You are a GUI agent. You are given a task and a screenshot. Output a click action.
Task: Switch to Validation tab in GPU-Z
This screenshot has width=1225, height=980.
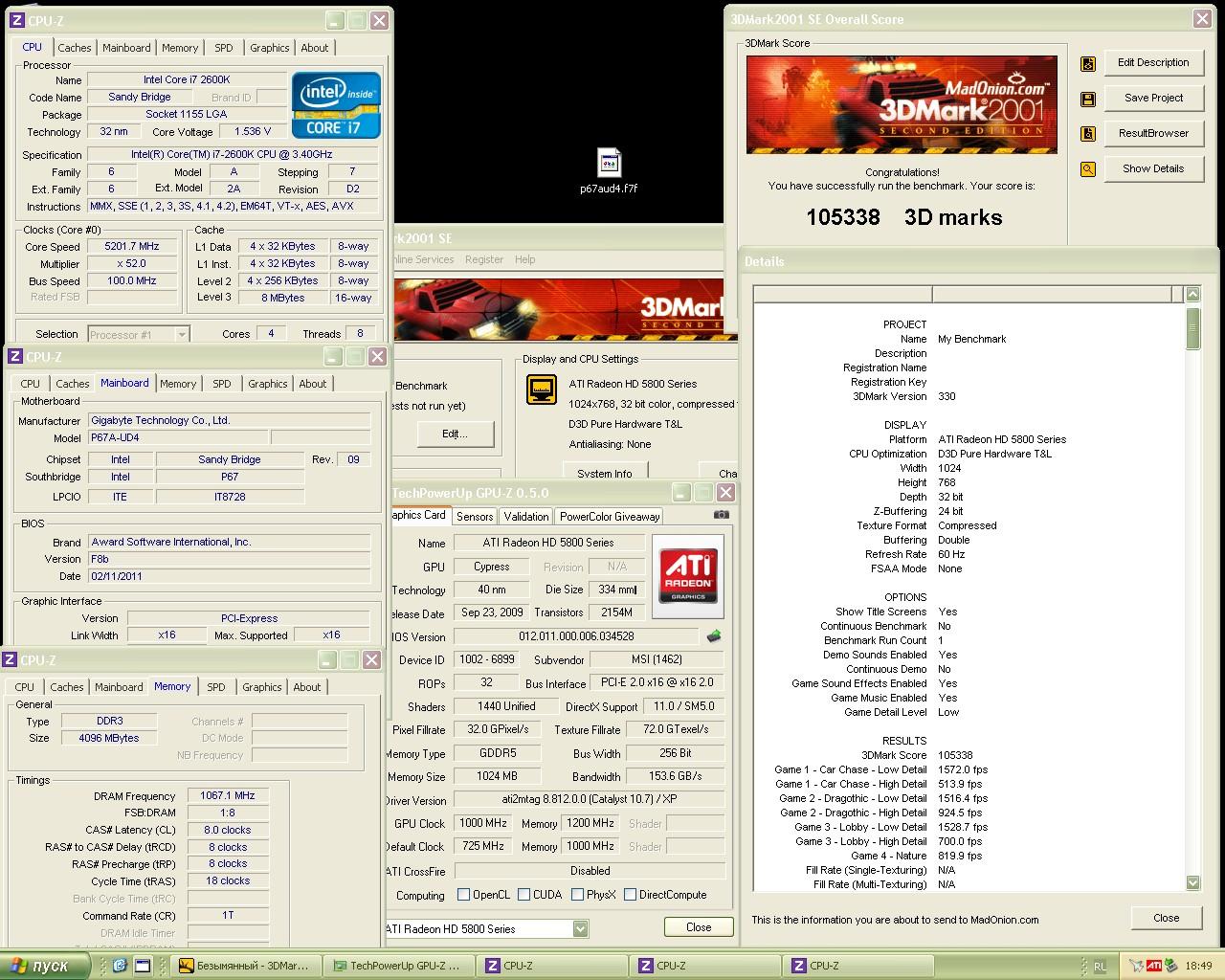point(526,517)
